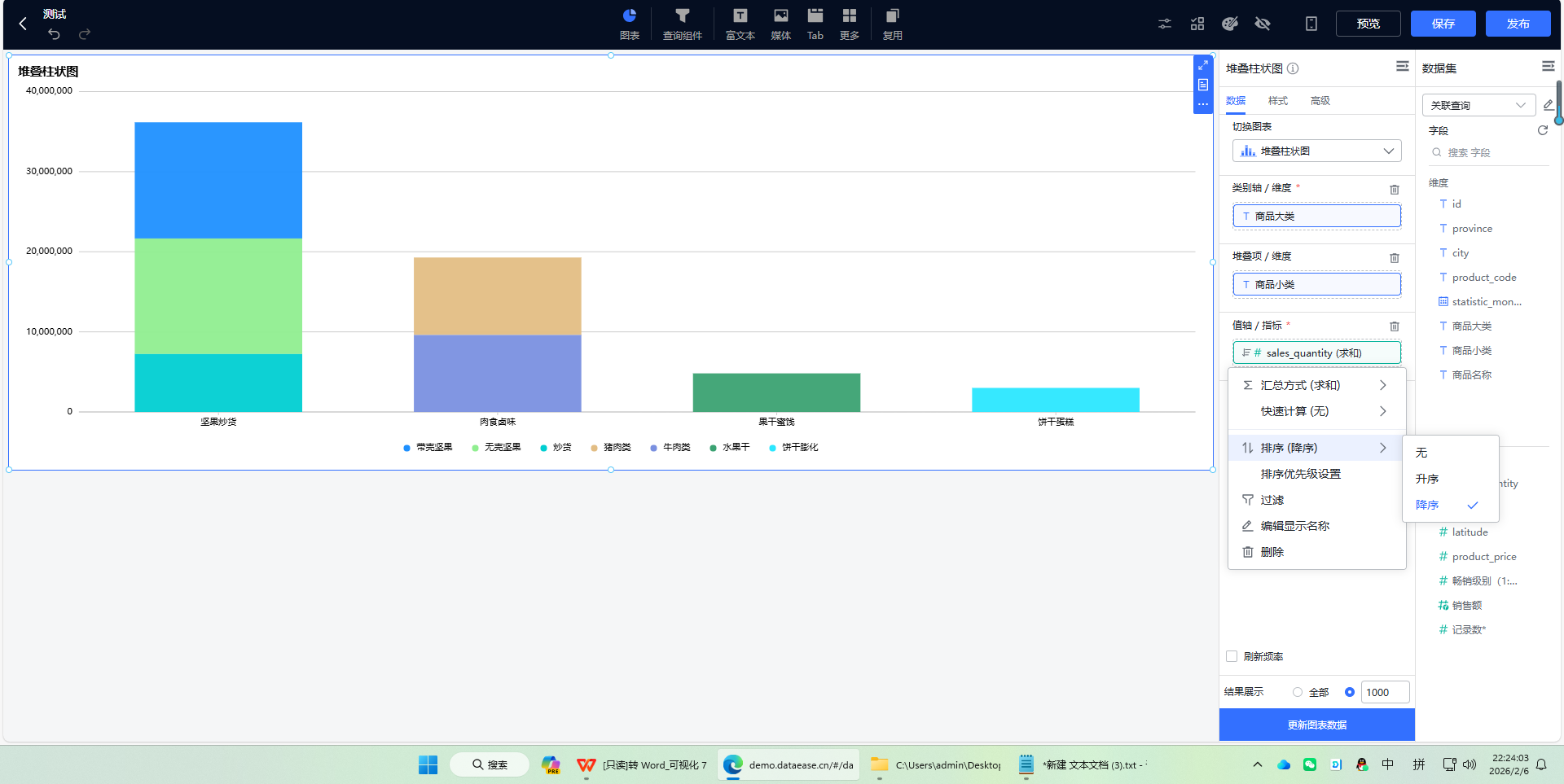Click 发布 publish button

click(x=1518, y=24)
